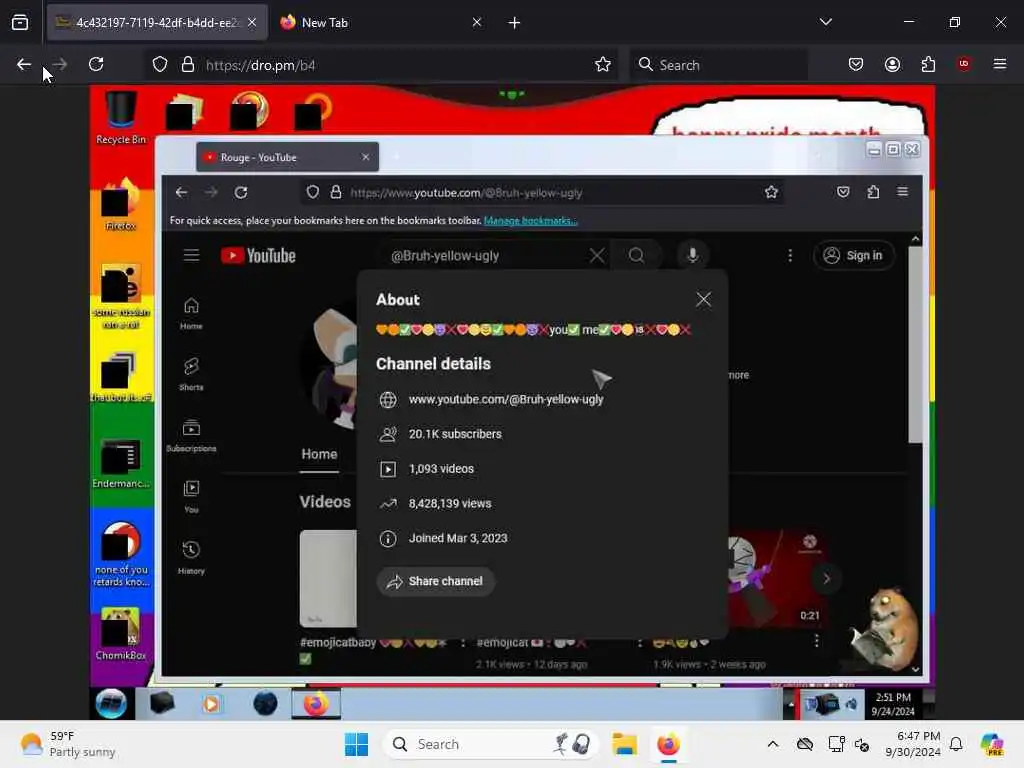1024x768 pixels.
Task: Open ChomikBox desktop icon
Action: 121,633
